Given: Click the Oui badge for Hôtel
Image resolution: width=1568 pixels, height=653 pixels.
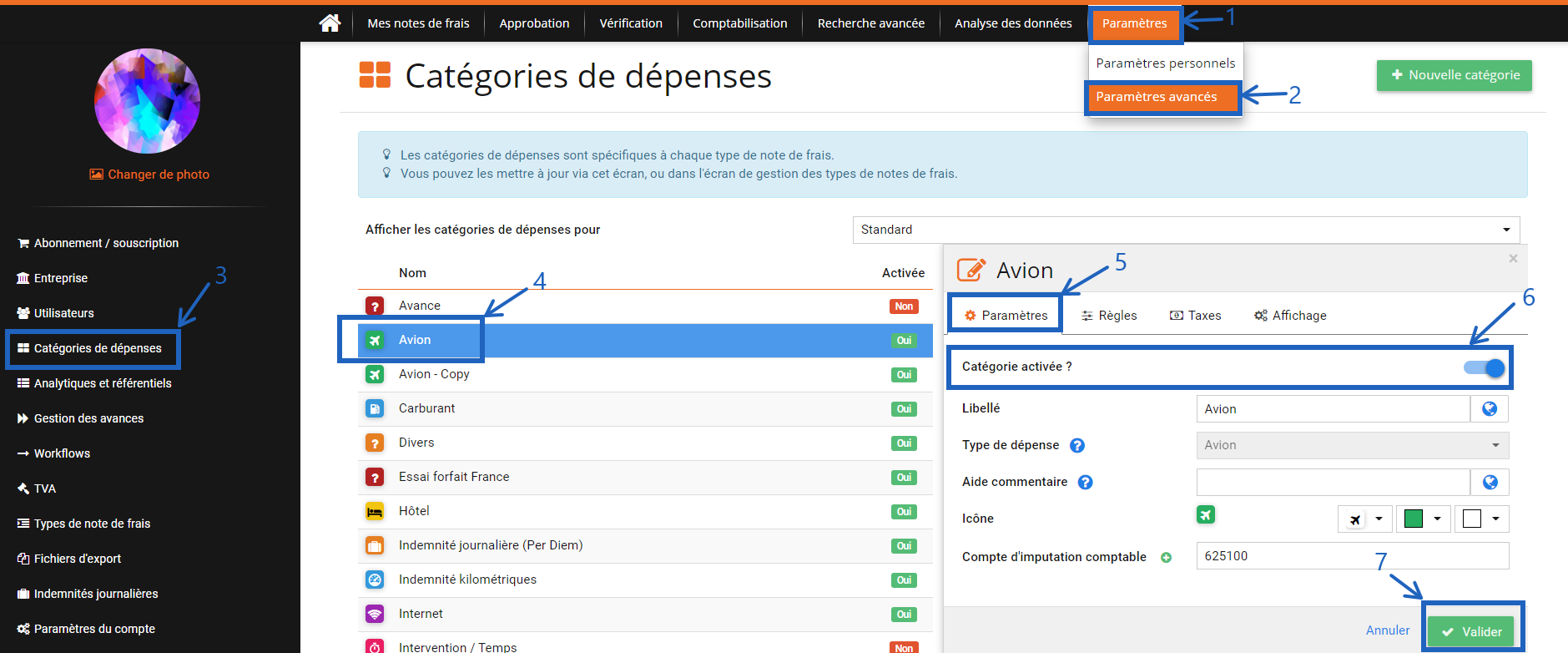Looking at the screenshot, I should pos(904,512).
